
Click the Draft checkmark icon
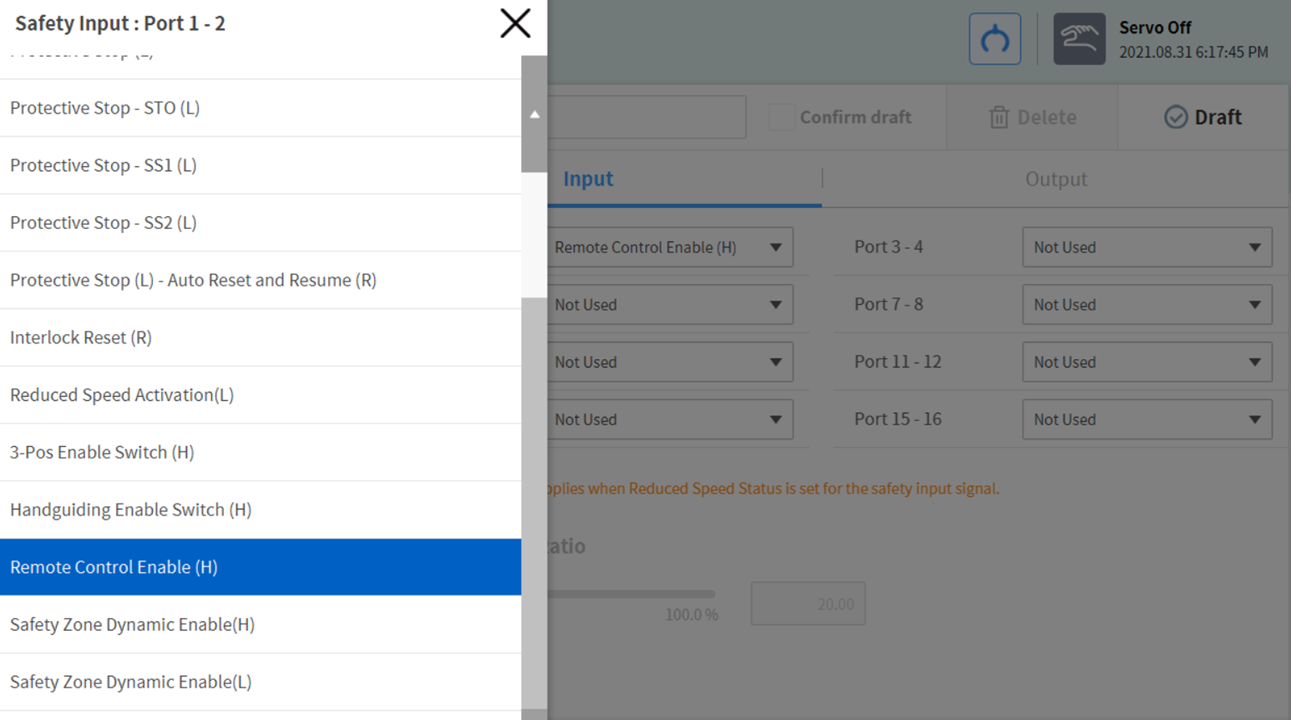pyautogui.click(x=1175, y=118)
